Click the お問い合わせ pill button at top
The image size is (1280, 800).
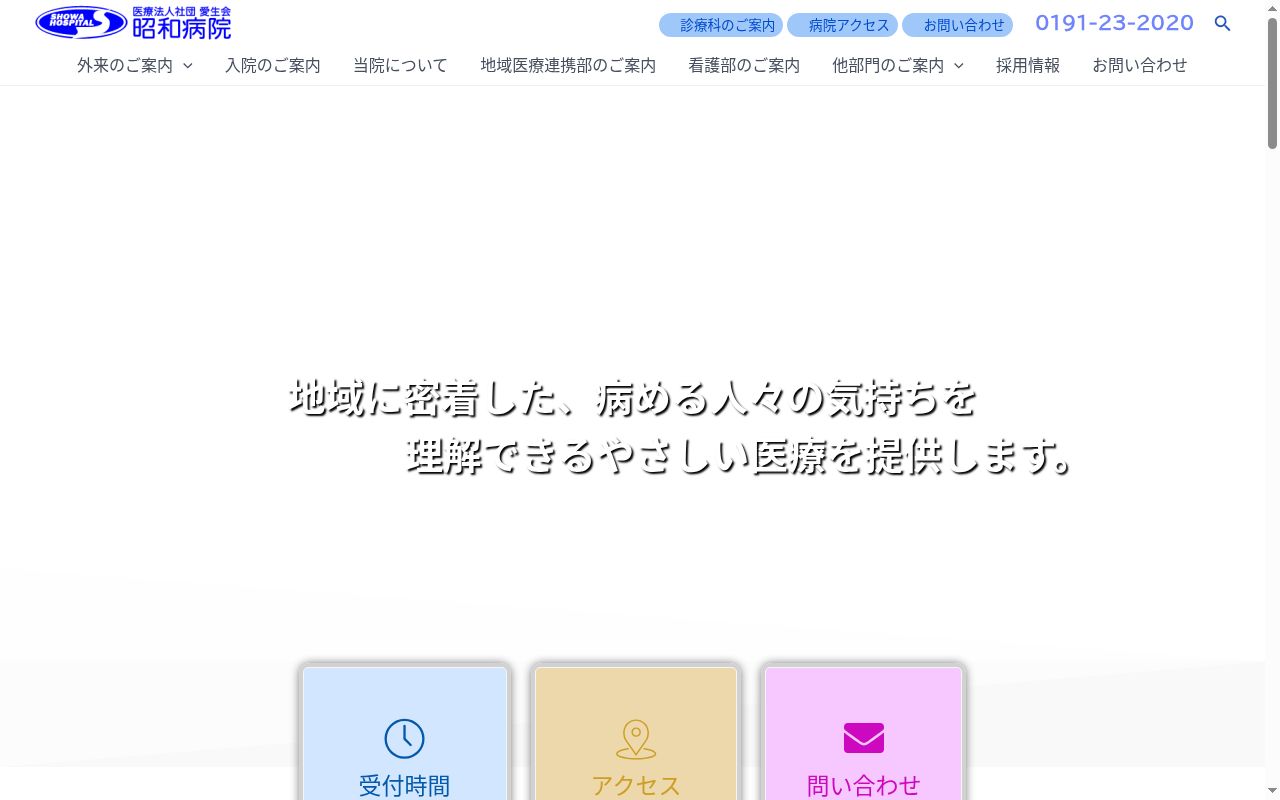(x=957, y=25)
